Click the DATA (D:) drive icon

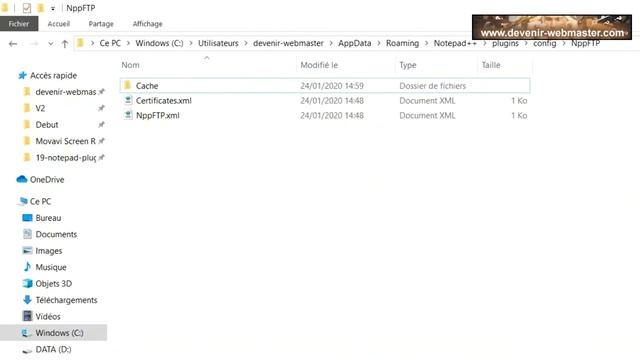click(x=27, y=350)
